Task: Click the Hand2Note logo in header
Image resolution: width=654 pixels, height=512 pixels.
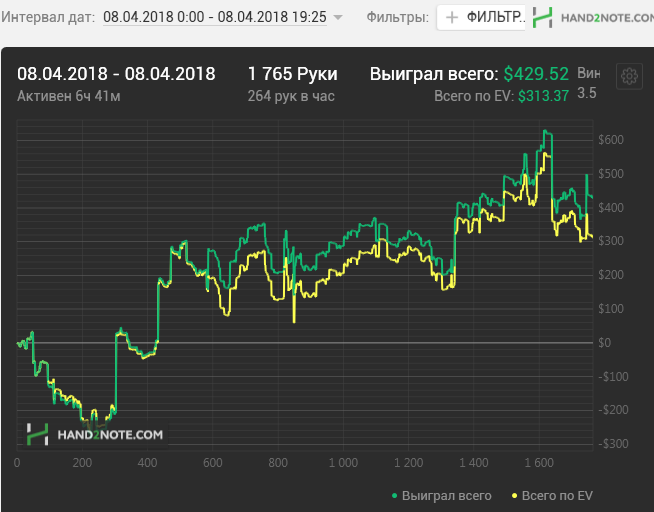Action: [x=593, y=18]
